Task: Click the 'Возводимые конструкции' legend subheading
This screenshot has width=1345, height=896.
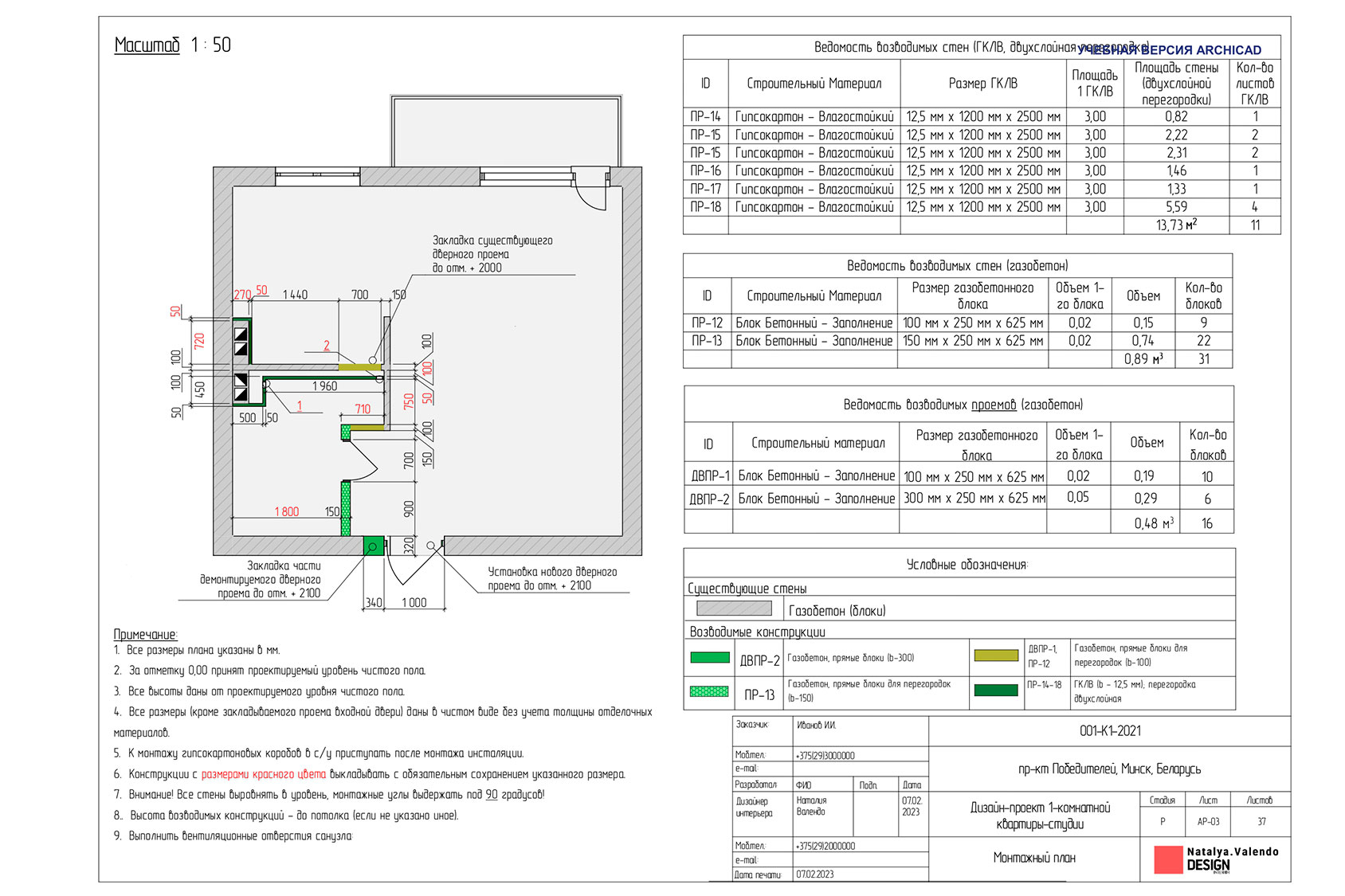Action: pyautogui.click(x=757, y=632)
